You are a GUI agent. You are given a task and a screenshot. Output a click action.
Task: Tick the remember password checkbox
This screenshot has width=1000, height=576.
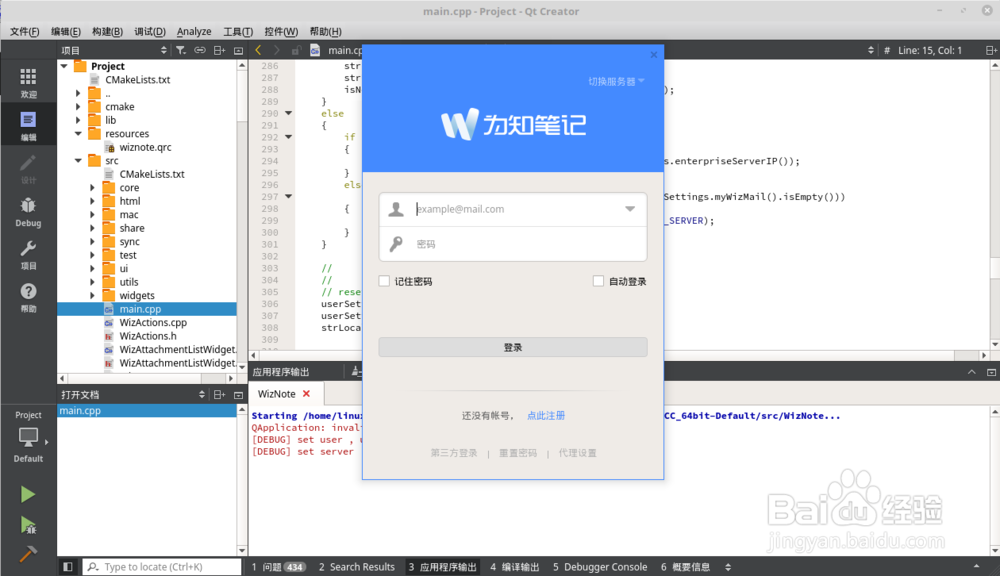pos(384,281)
